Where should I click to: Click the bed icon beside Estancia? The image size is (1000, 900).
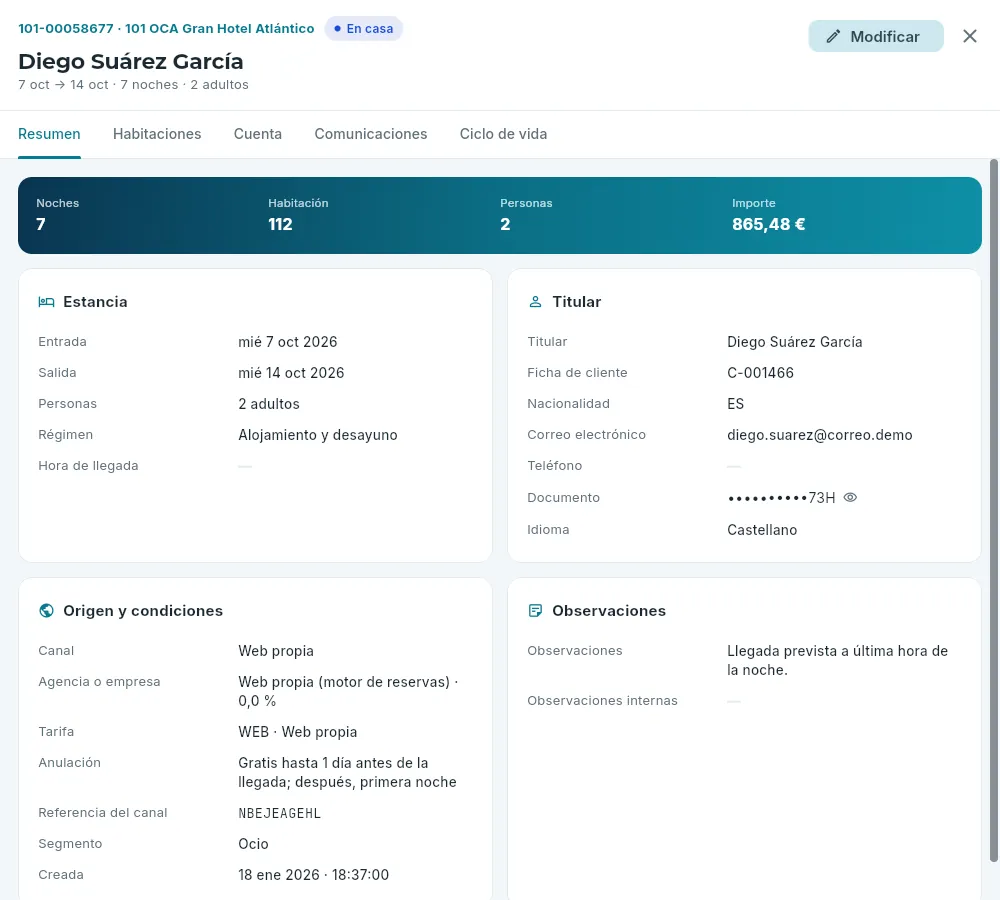[x=46, y=302]
